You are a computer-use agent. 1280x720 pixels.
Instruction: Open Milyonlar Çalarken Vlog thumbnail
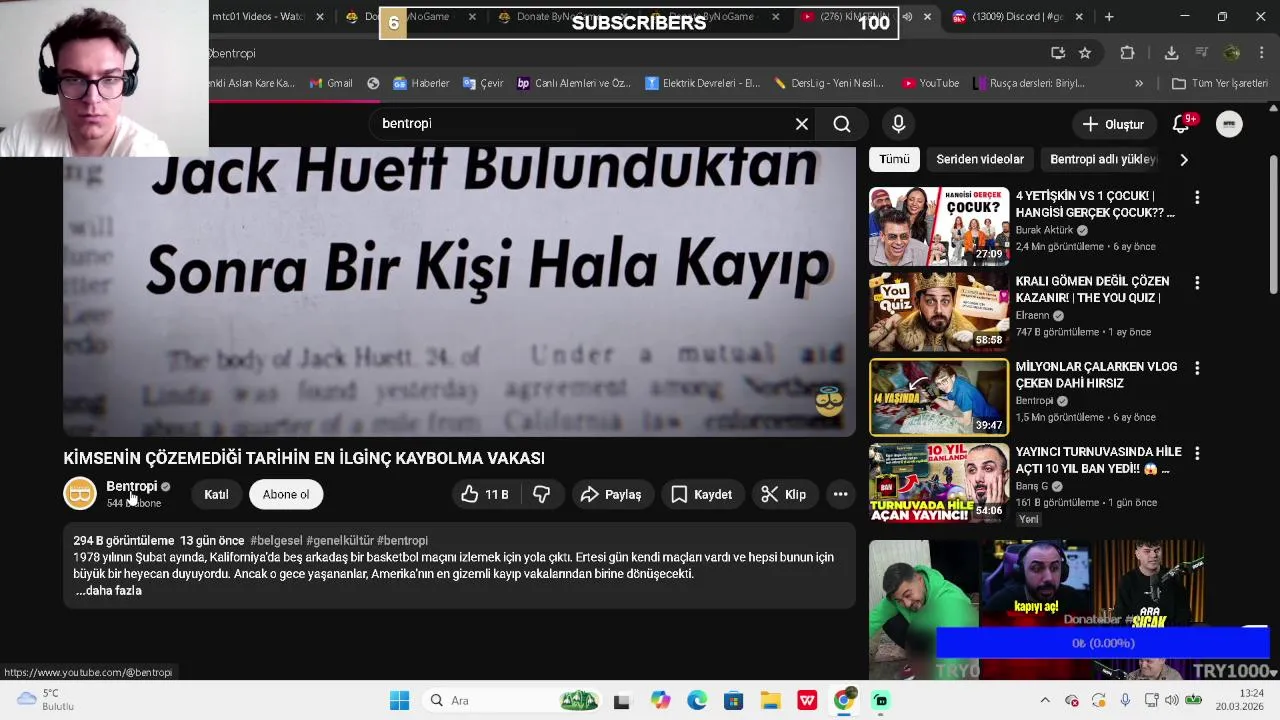click(x=939, y=397)
